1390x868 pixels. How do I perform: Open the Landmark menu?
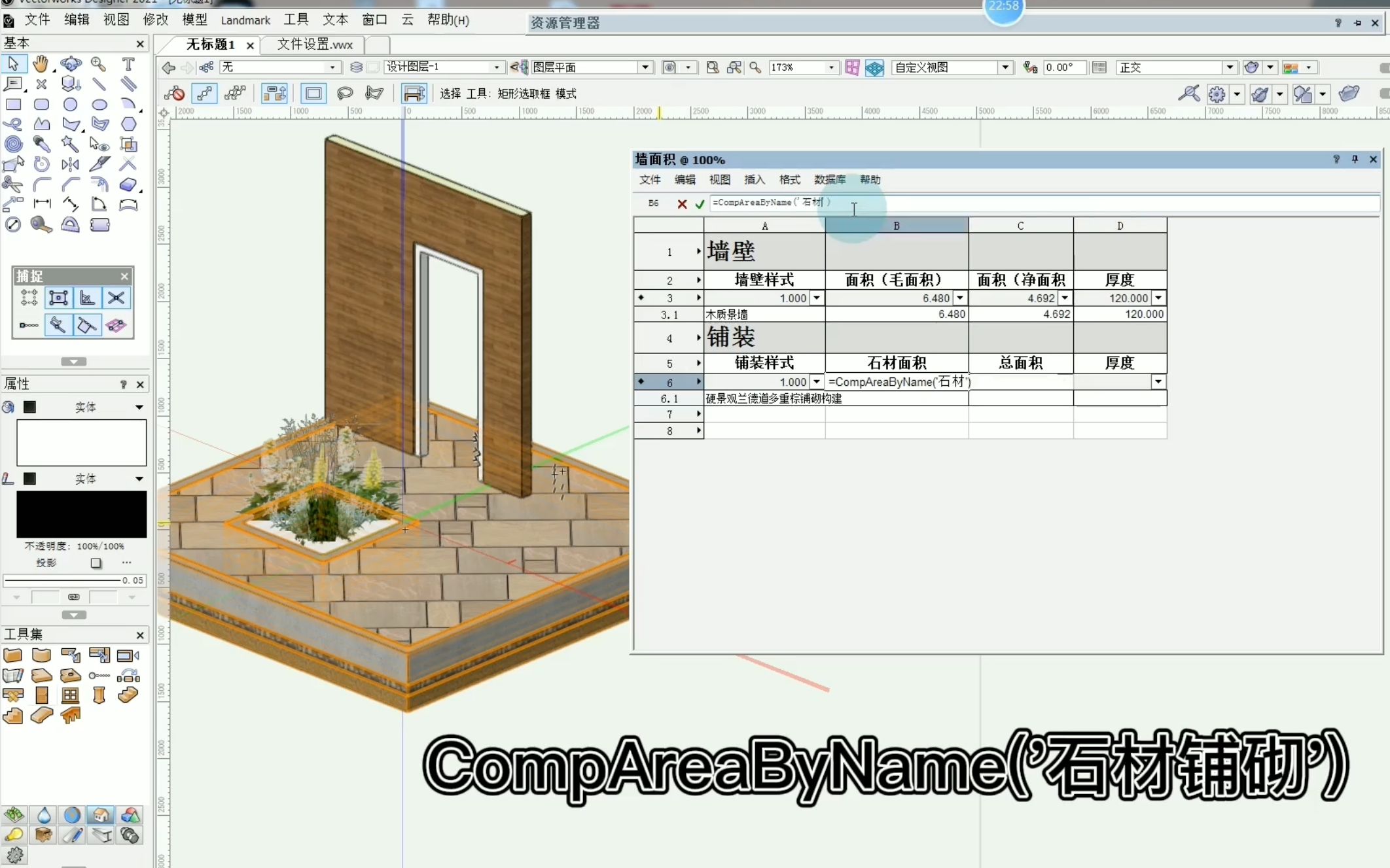pos(245,20)
